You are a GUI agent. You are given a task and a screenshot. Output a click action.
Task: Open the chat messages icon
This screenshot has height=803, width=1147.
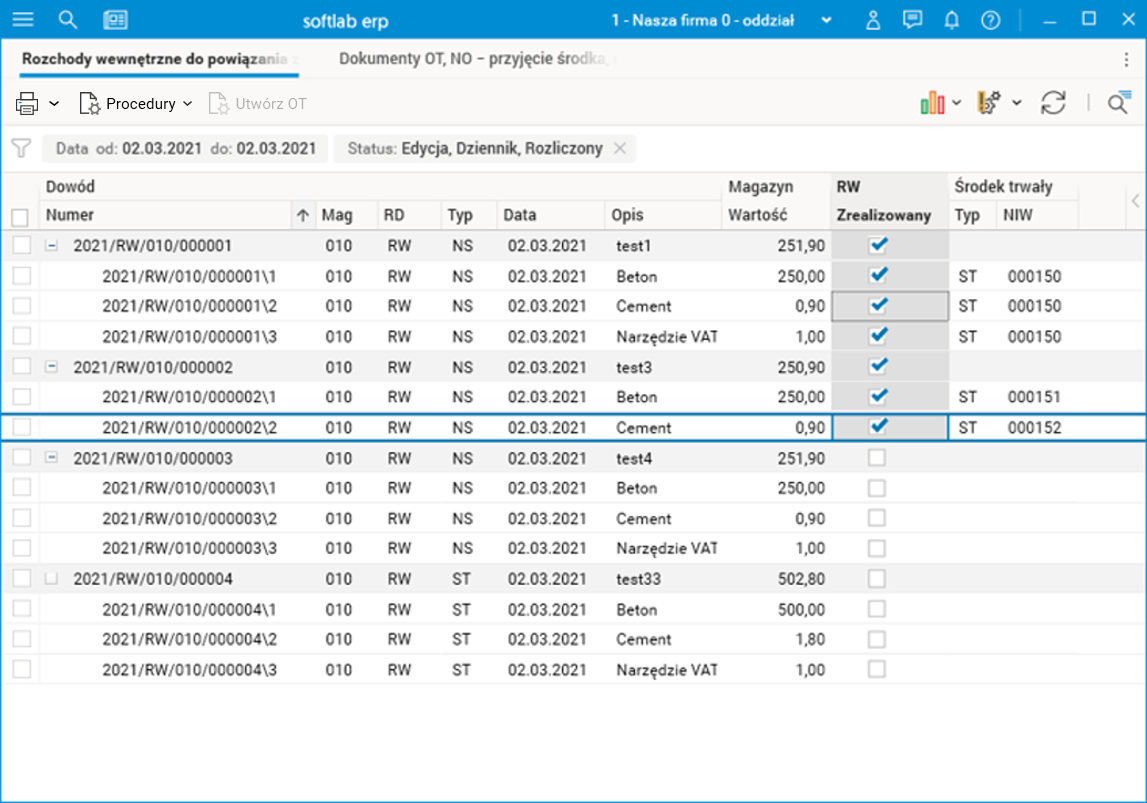912,20
